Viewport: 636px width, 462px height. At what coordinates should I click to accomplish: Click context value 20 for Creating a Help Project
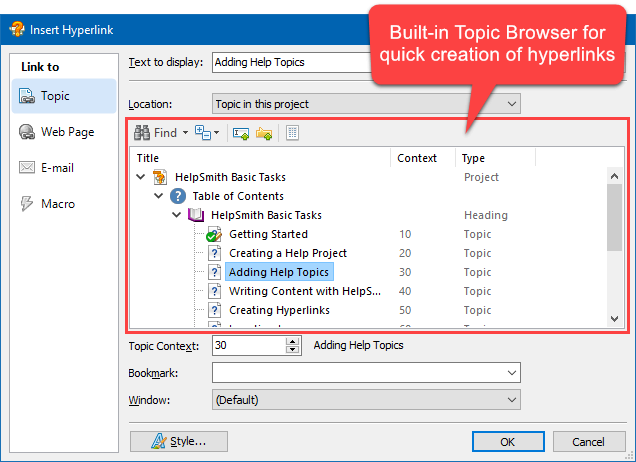[405, 254]
